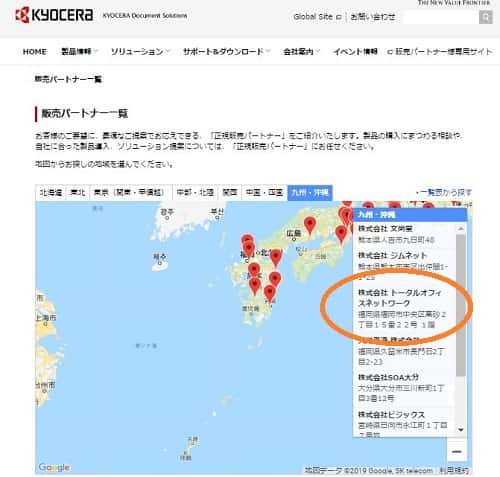
Task: Open the 一覧表から探す link
Action: 444,192
